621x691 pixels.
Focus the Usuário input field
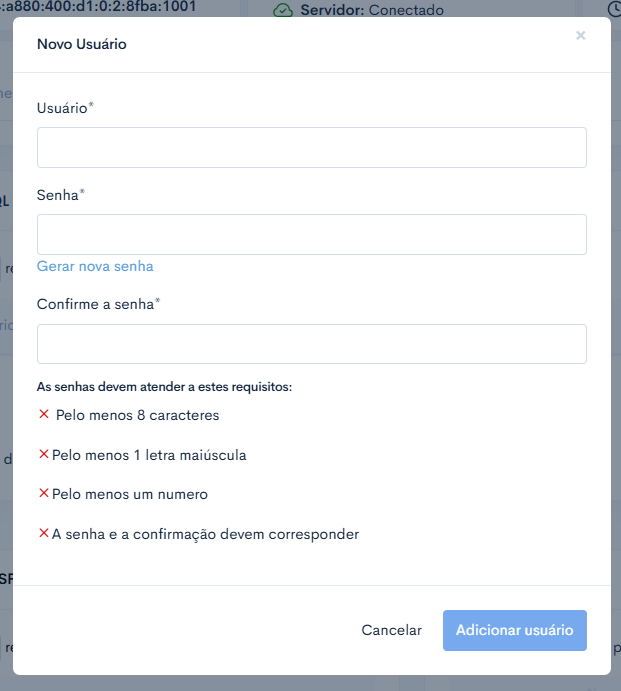coord(312,148)
